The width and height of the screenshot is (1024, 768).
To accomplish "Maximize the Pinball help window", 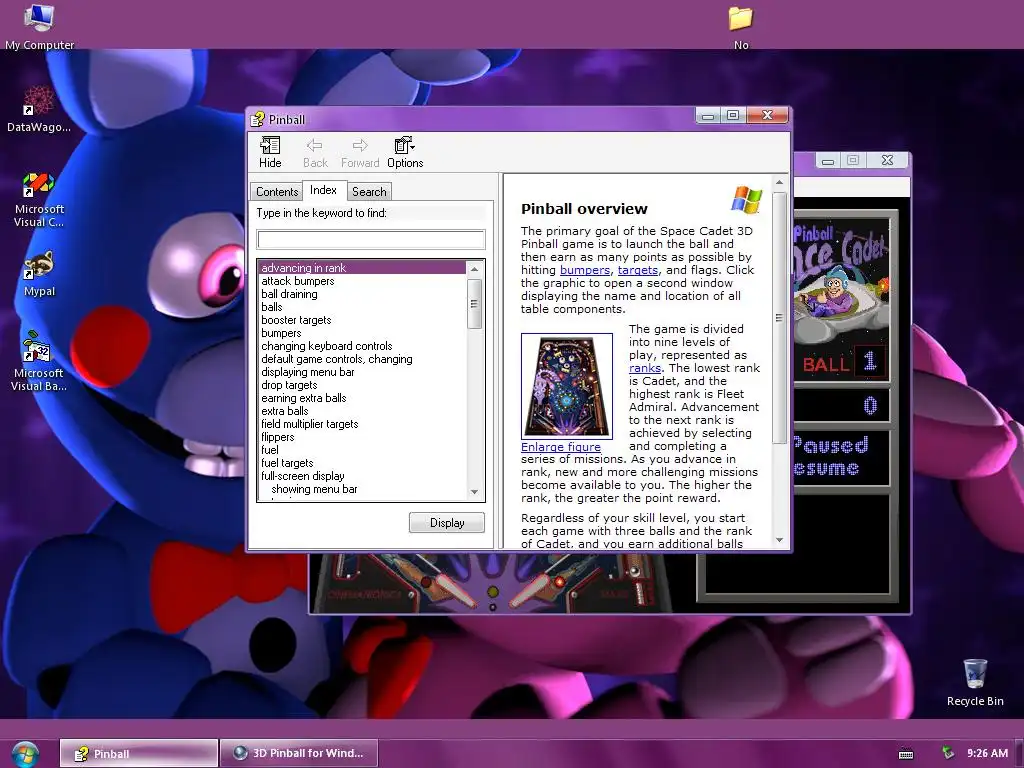I will [x=733, y=116].
